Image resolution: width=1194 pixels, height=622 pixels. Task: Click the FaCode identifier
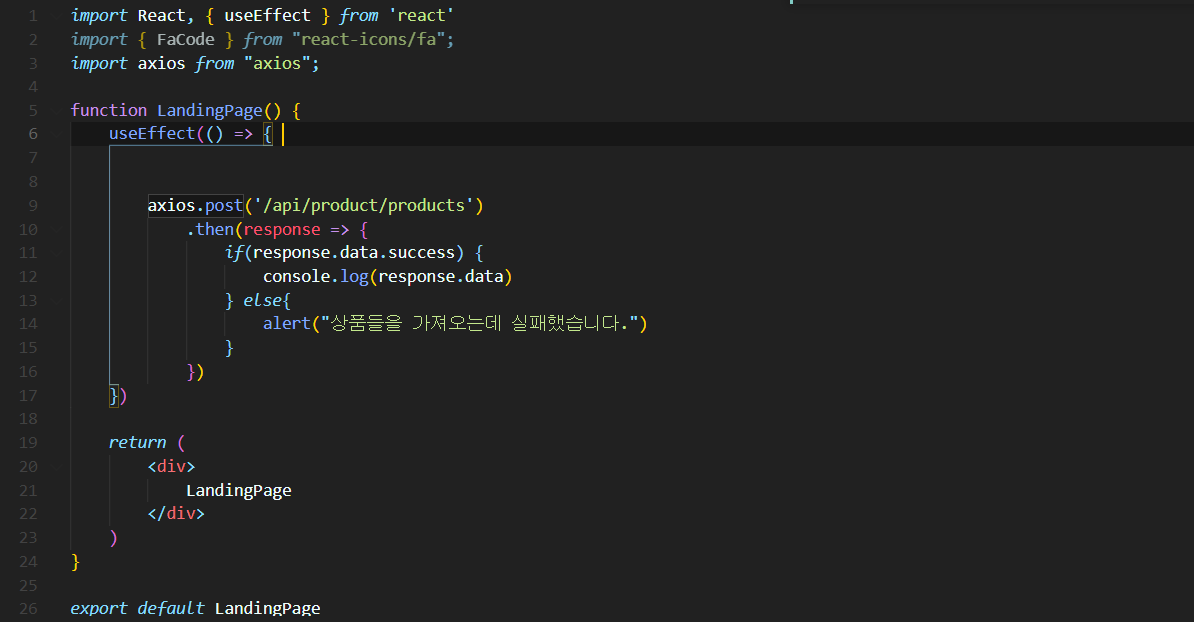pyautogui.click(x=186, y=40)
